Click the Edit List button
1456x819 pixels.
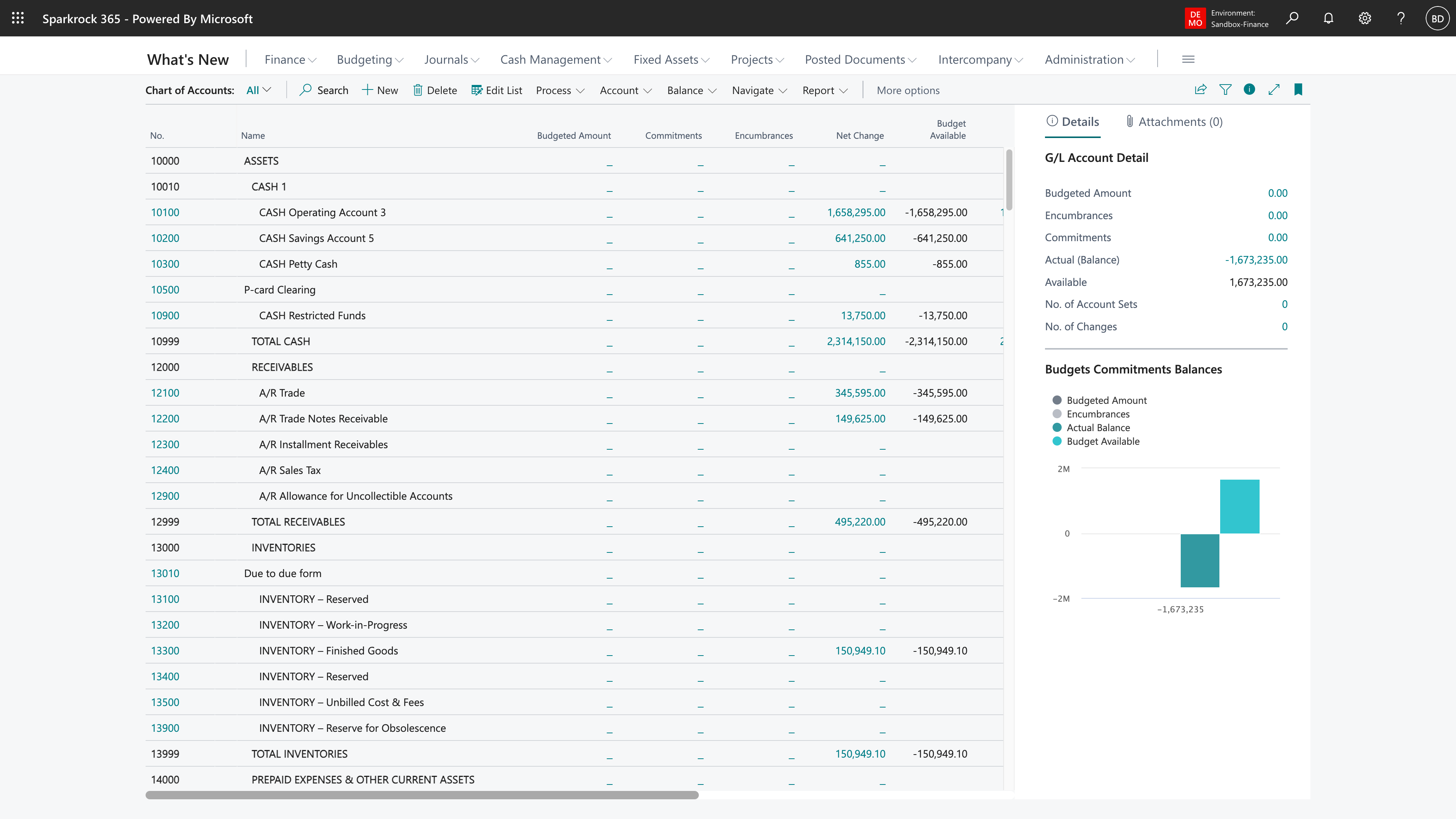(497, 91)
